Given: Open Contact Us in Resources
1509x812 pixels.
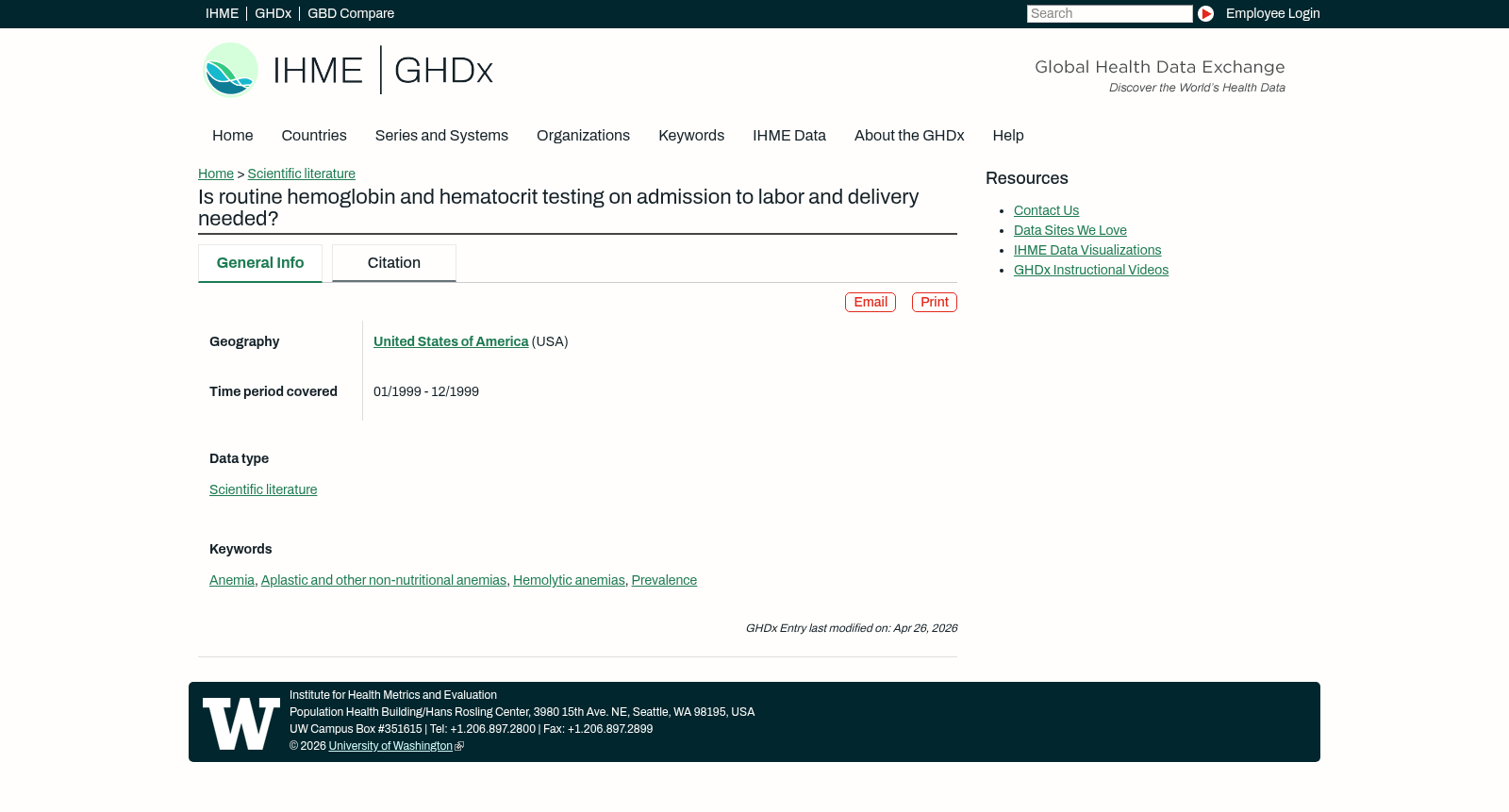Looking at the screenshot, I should click(1046, 210).
